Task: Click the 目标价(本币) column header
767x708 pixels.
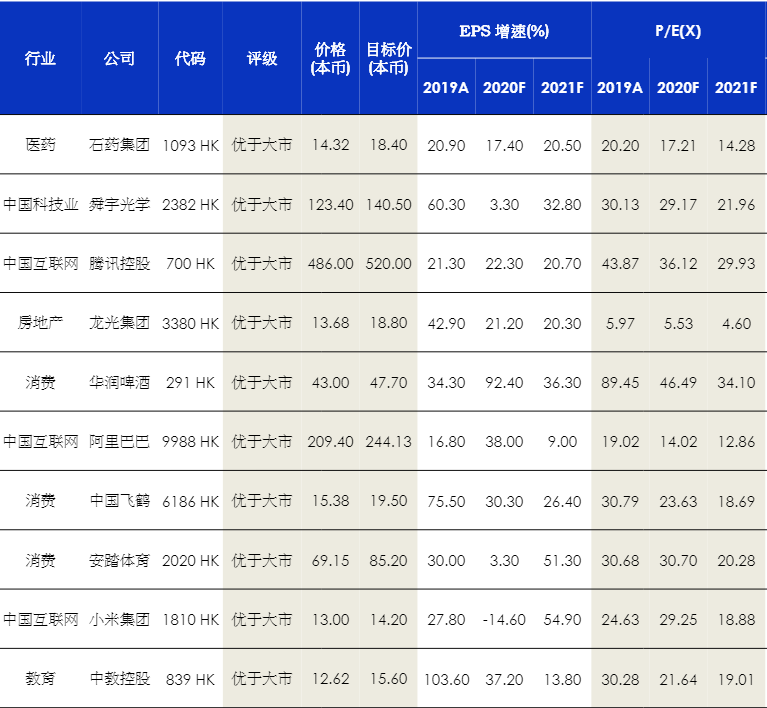Action: tap(388, 59)
